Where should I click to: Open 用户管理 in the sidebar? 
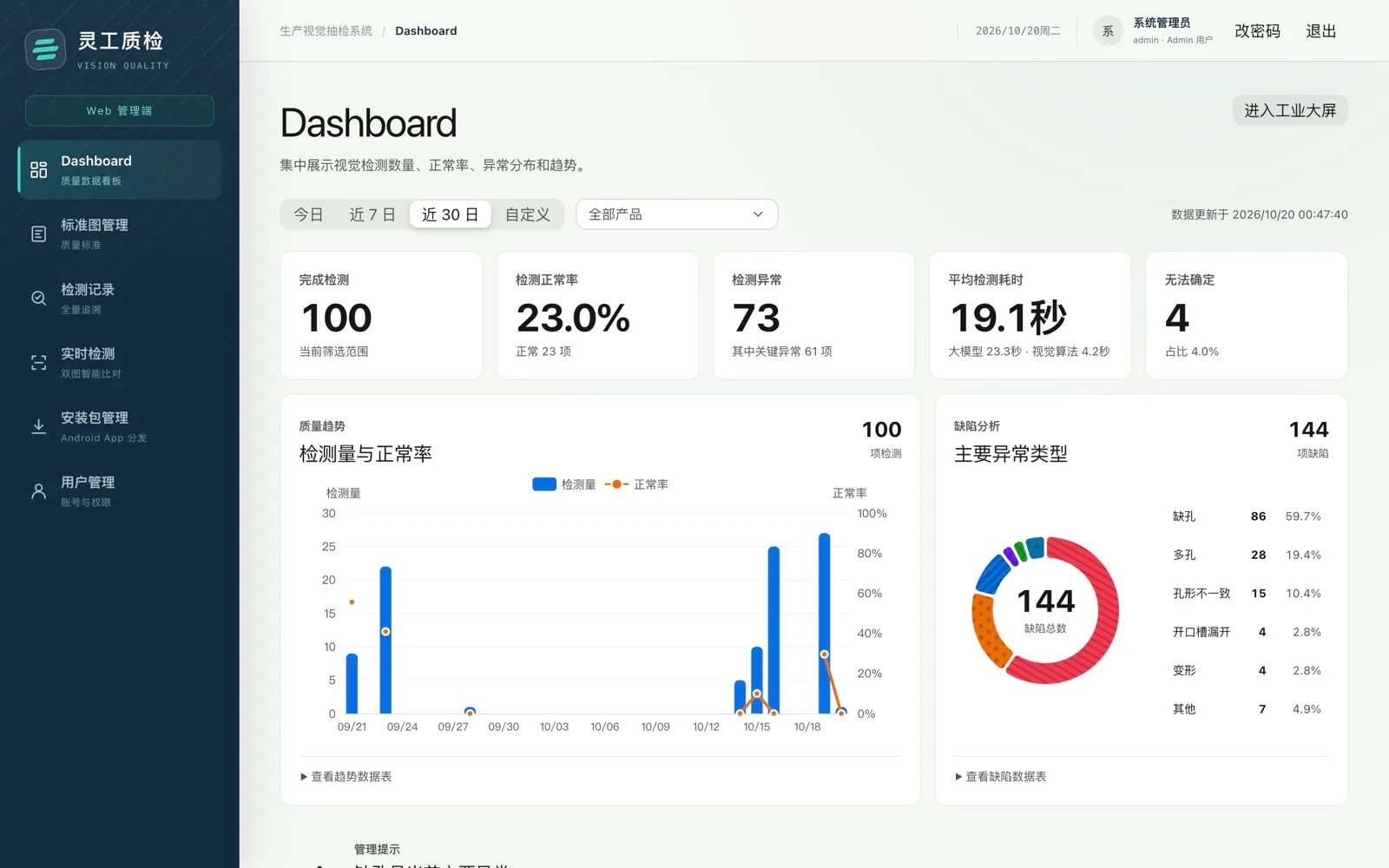[x=120, y=491]
